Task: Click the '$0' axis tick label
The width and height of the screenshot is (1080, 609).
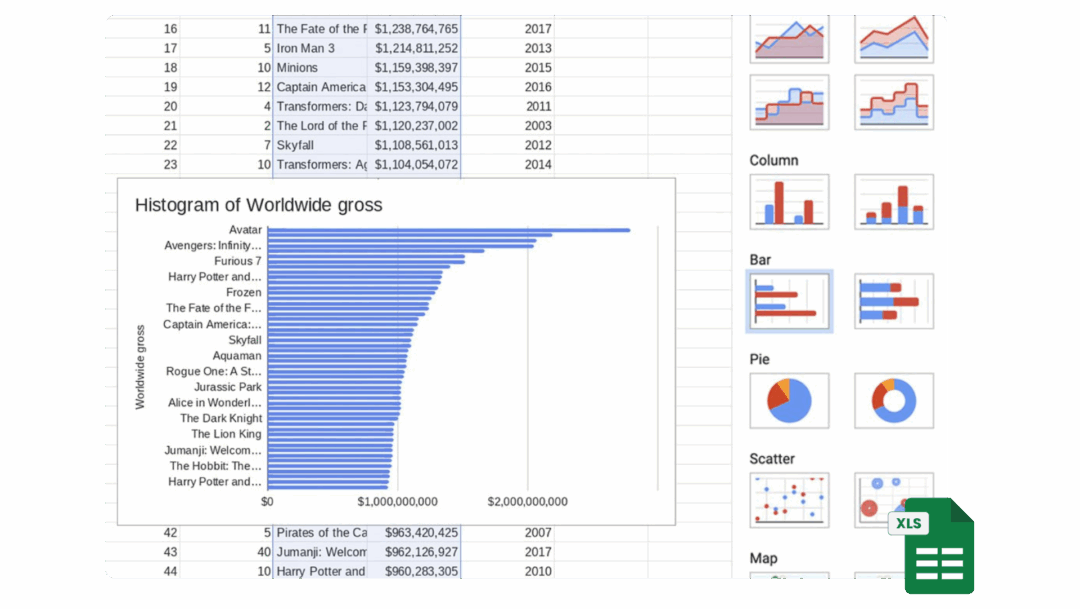Action: (x=267, y=502)
